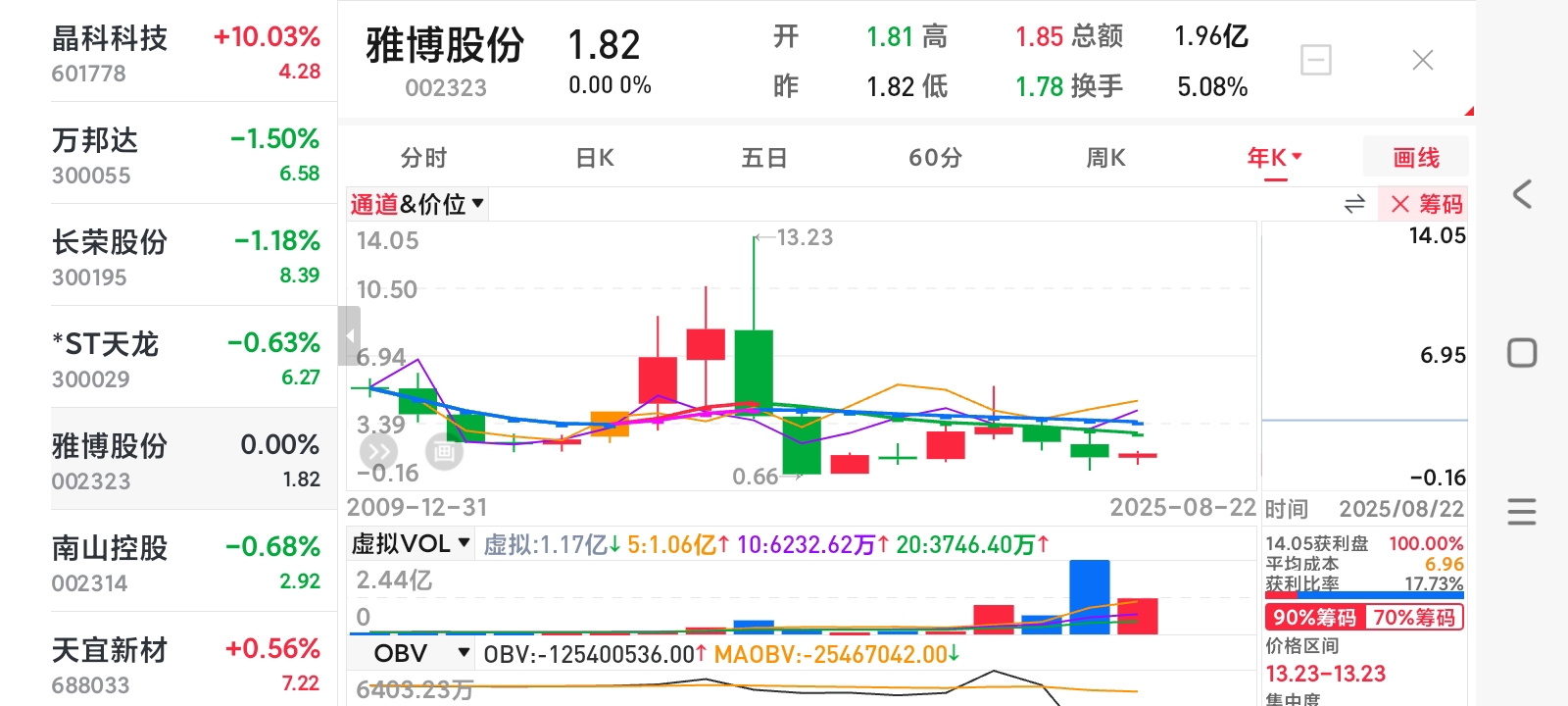Image resolution: width=1568 pixels, height=706 pixels.
Task: Tap the 0.66 low price label
Action: pyautogui.click(x=756, y=477)
